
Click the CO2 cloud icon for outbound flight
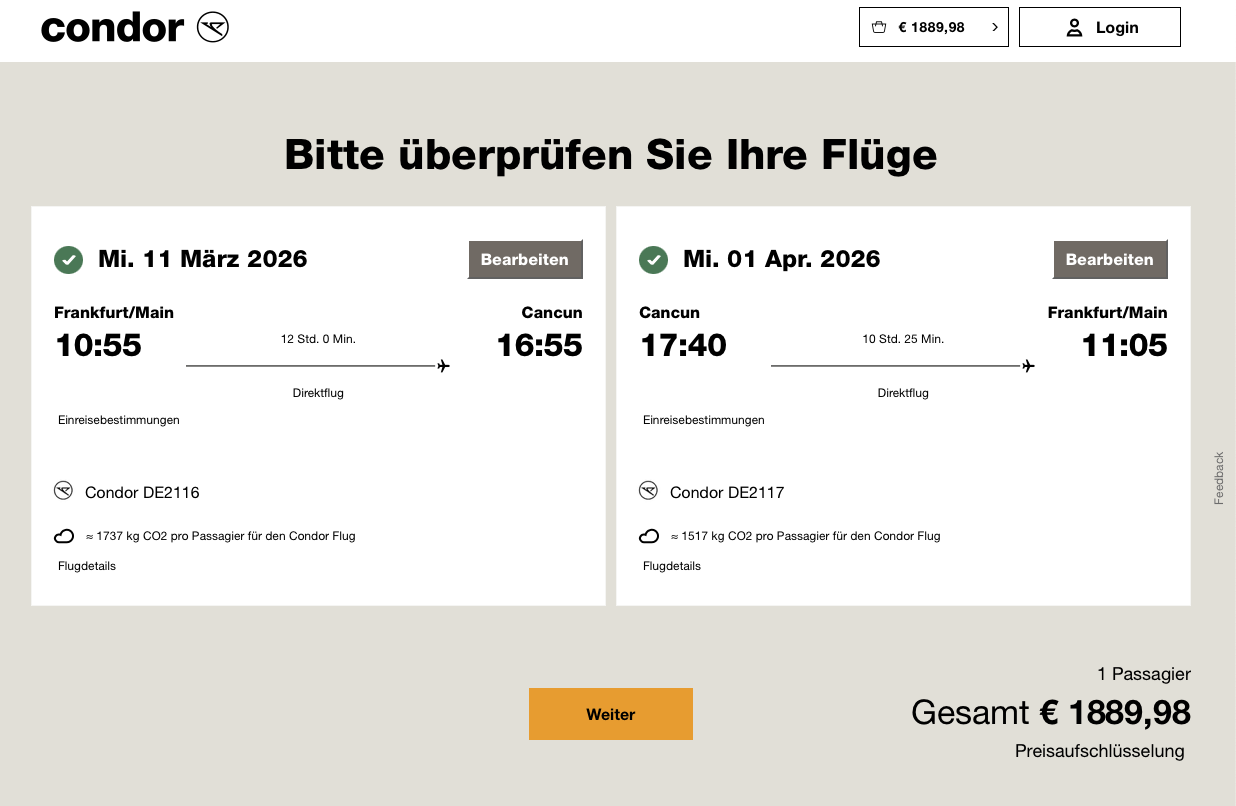[64, 536]
